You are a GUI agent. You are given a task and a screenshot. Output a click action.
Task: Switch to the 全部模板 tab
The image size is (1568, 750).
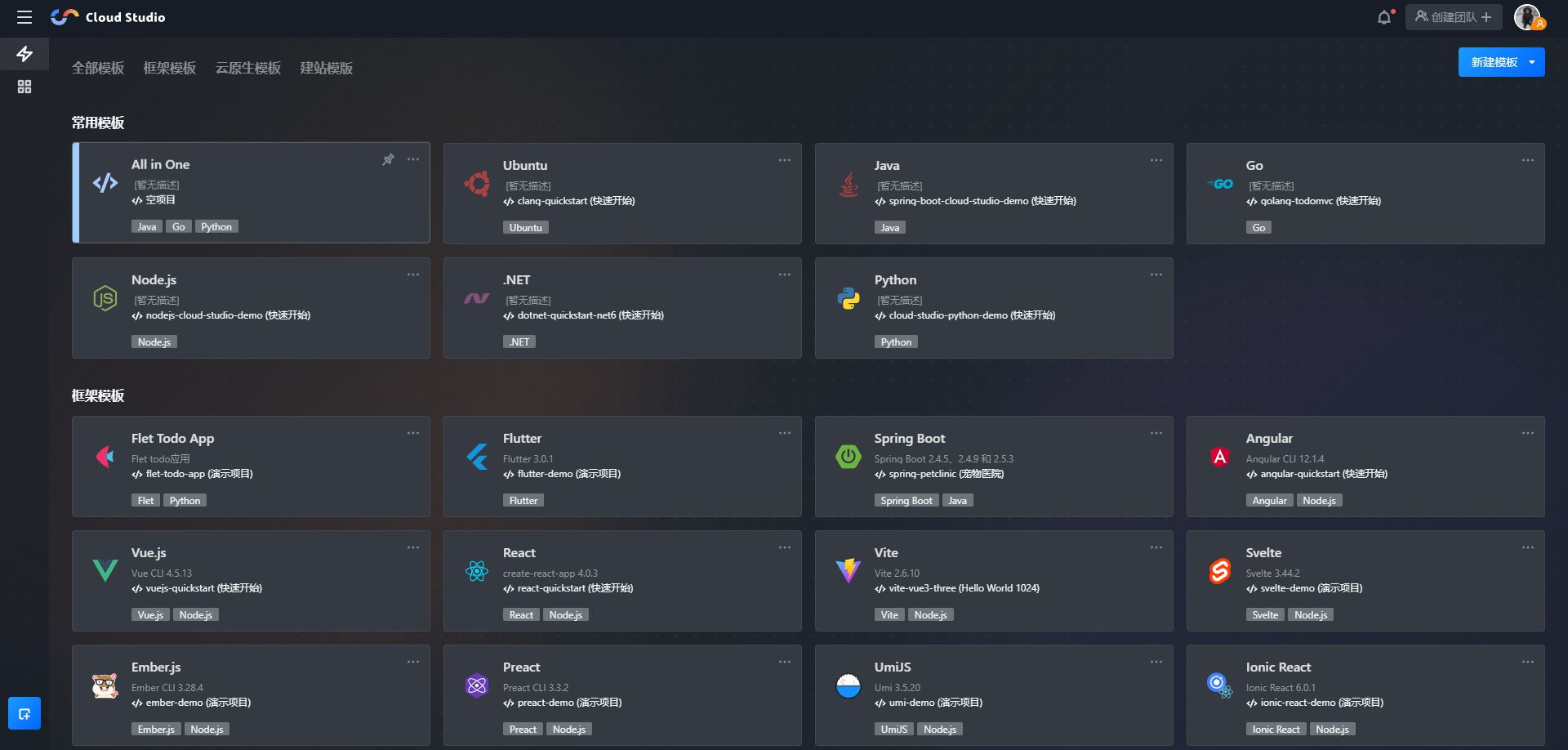[98, 68]
